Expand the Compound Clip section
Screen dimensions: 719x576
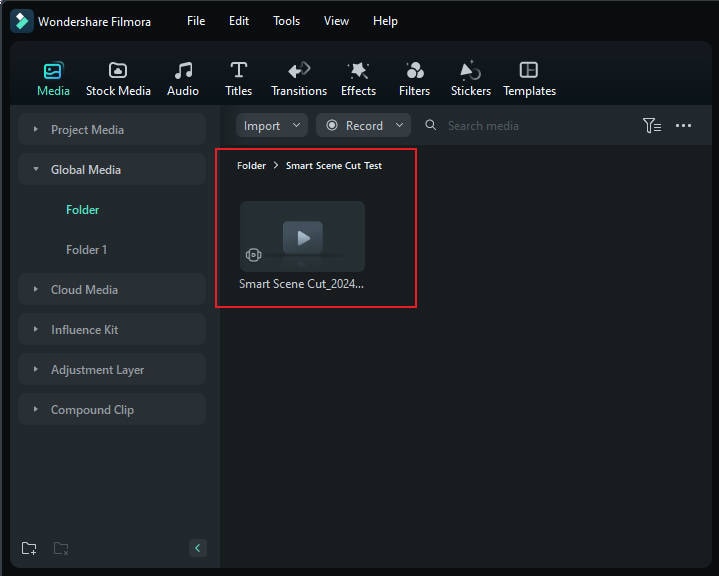click(x=112, y=409)
